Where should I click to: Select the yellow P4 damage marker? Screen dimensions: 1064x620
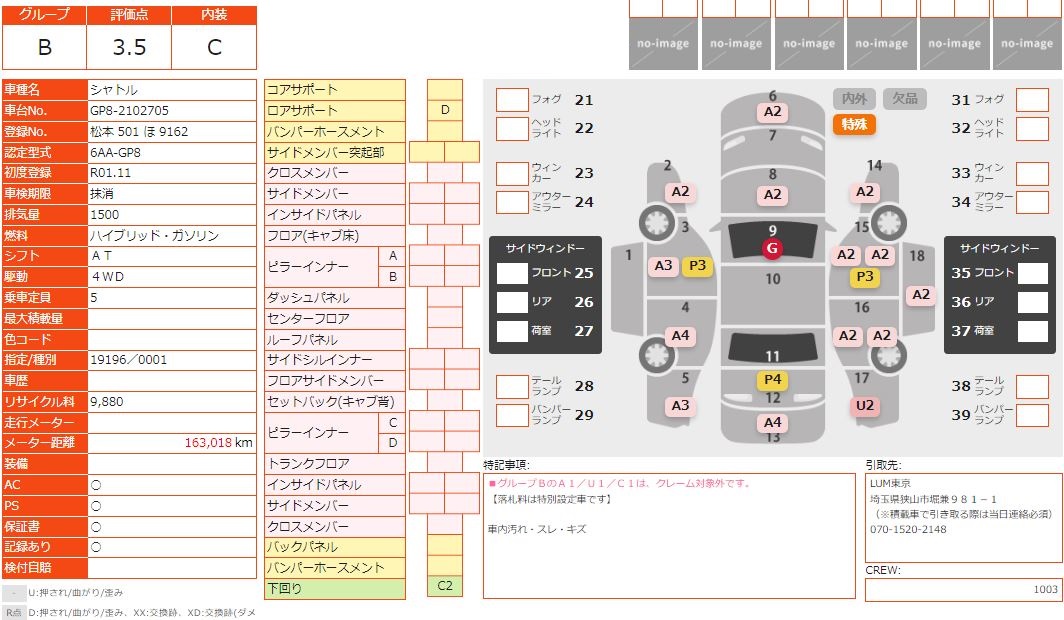772,379
